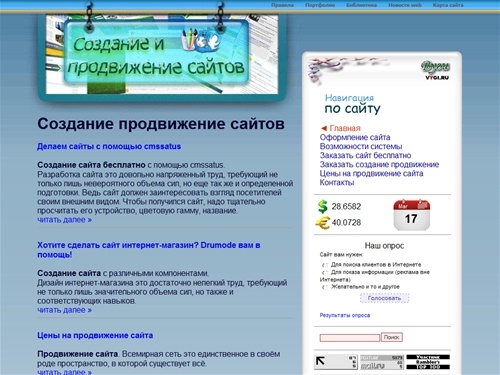Open Цены на продвижение сайта article heading
Viewport: 500px width, 375px height.
coord(95,335)
